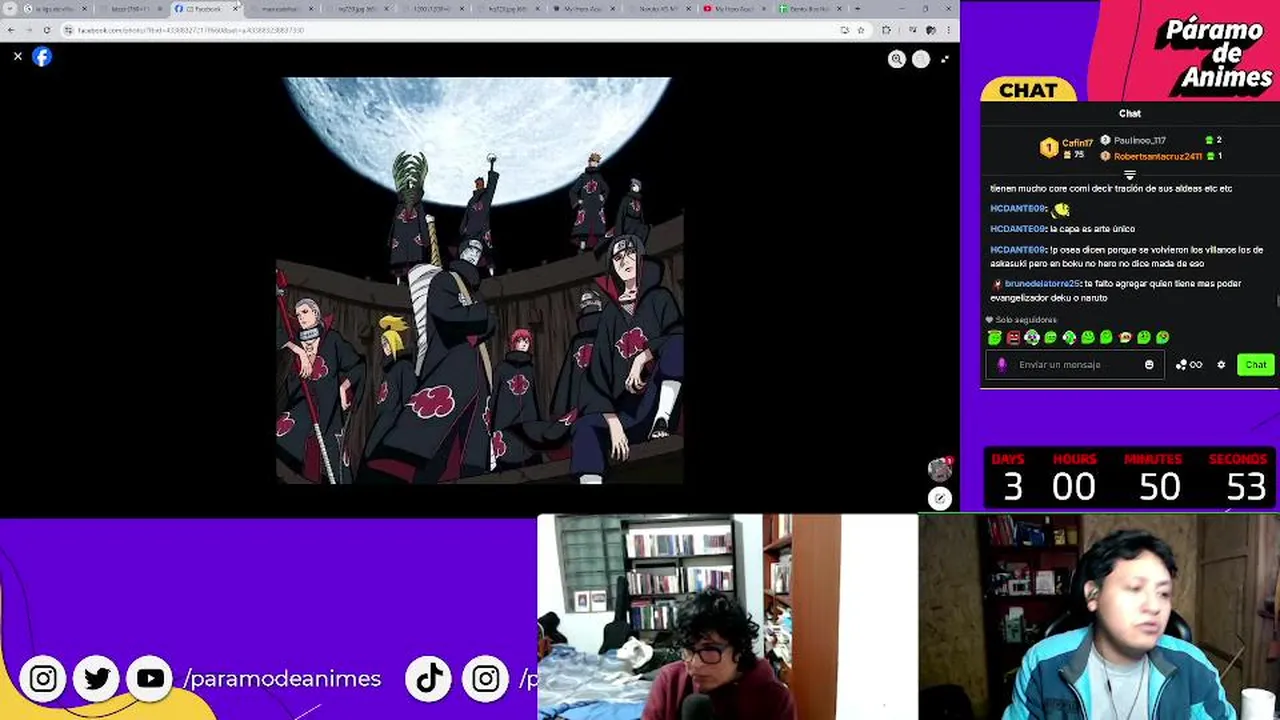Click the profile avatar above the pencil icon
Viewport: 1280px width, 720px height.
939,469
